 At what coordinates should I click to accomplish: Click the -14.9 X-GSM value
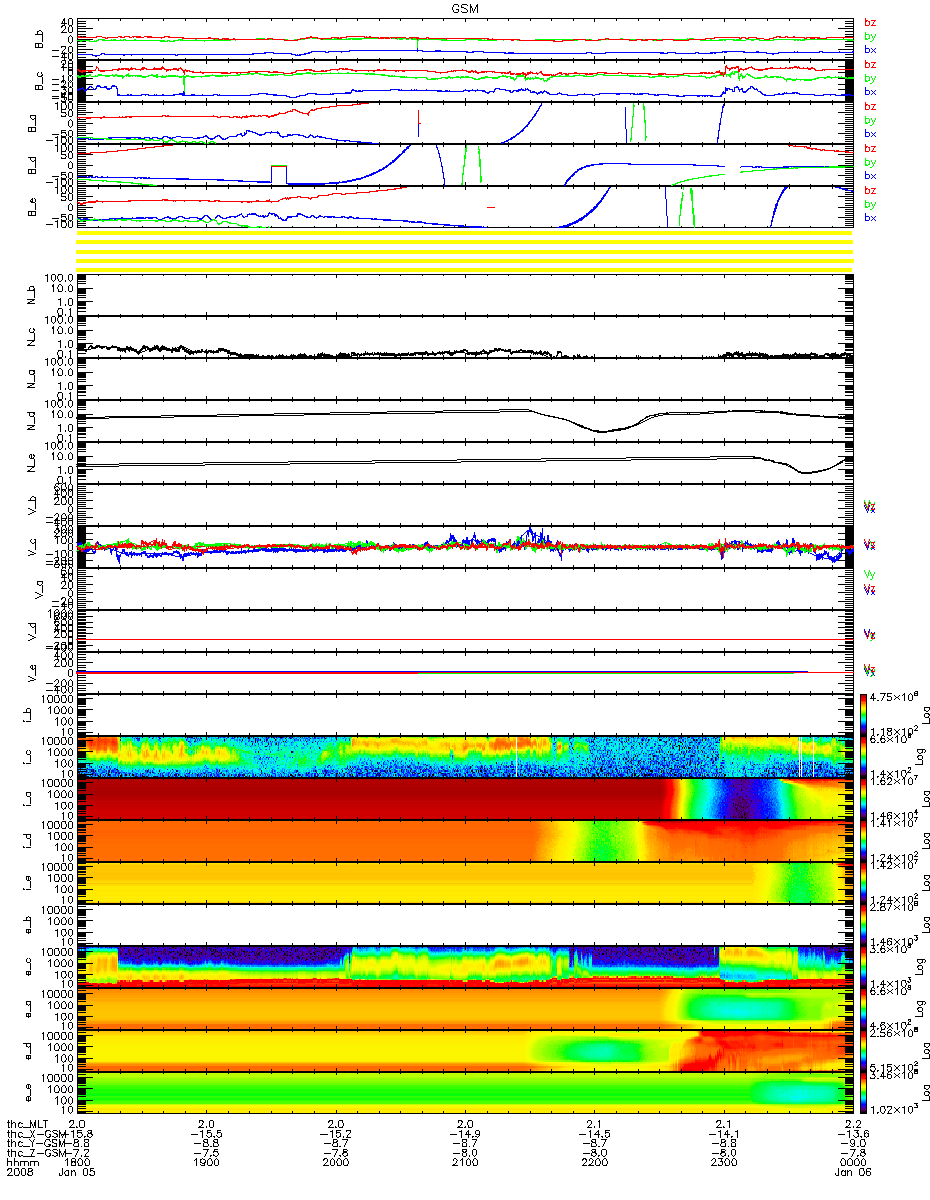pos(464,1134)
